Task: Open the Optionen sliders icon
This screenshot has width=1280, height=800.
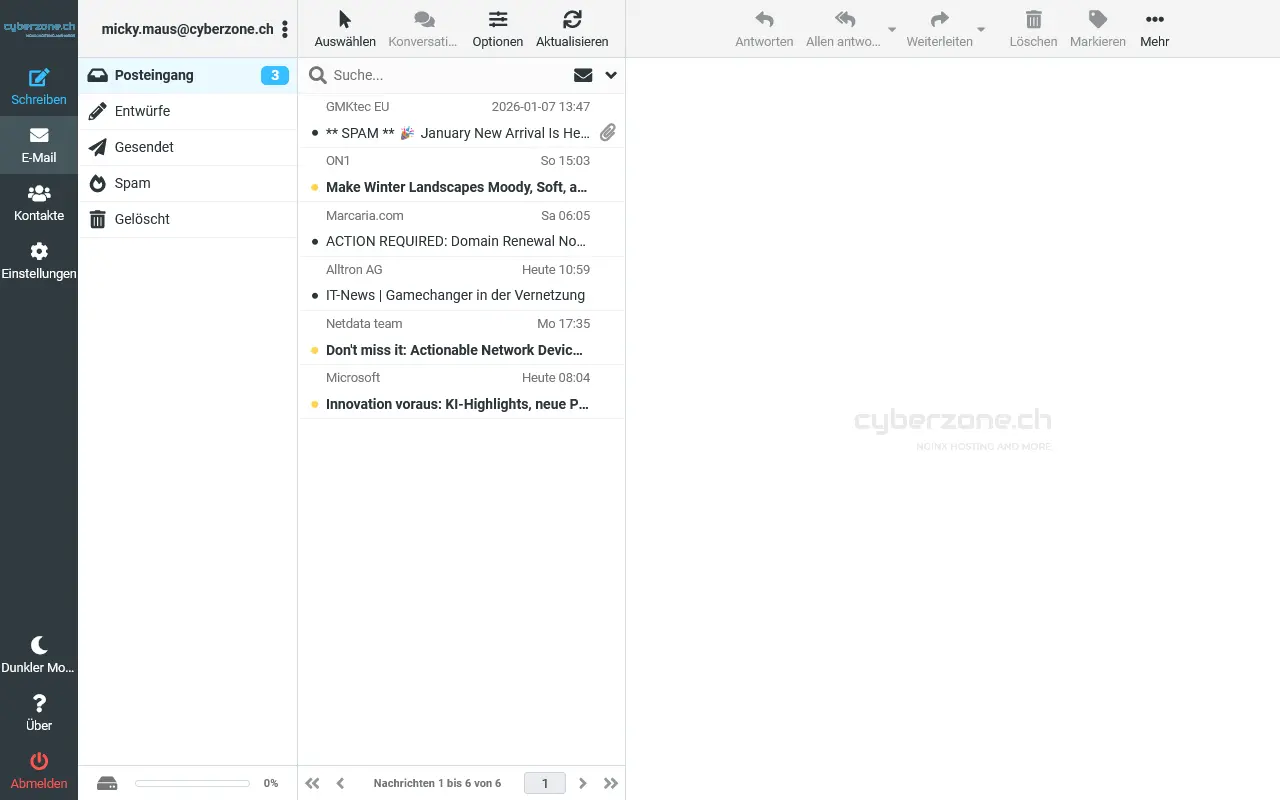Action: pos(498,20)
